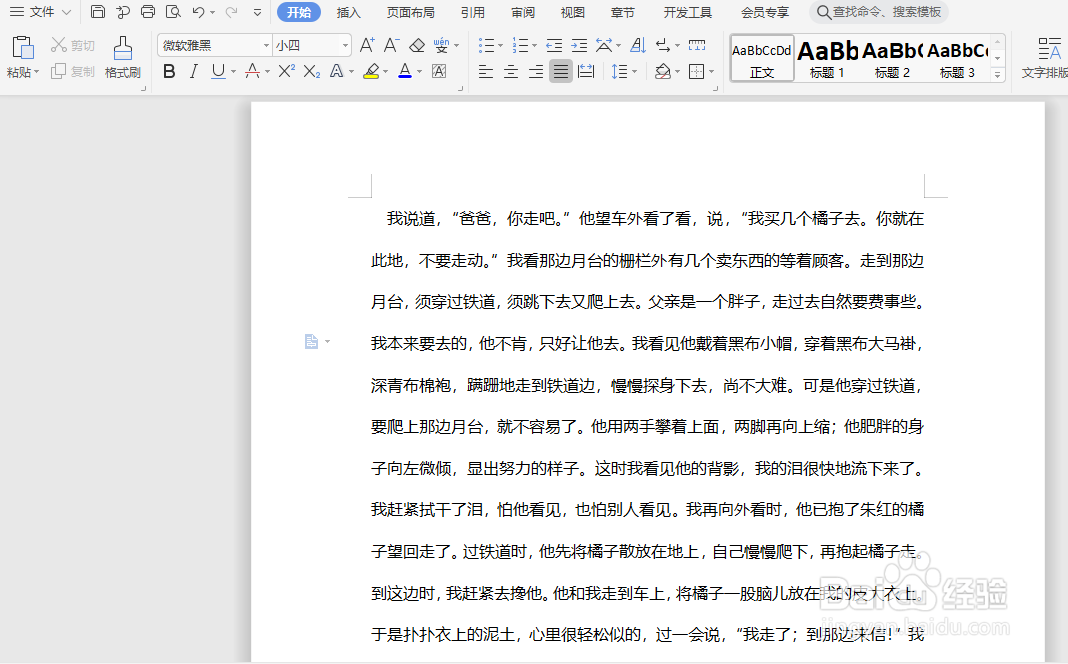Set center alignment
This screenshot has width=1068, height=664.
[x=511, y=71]
